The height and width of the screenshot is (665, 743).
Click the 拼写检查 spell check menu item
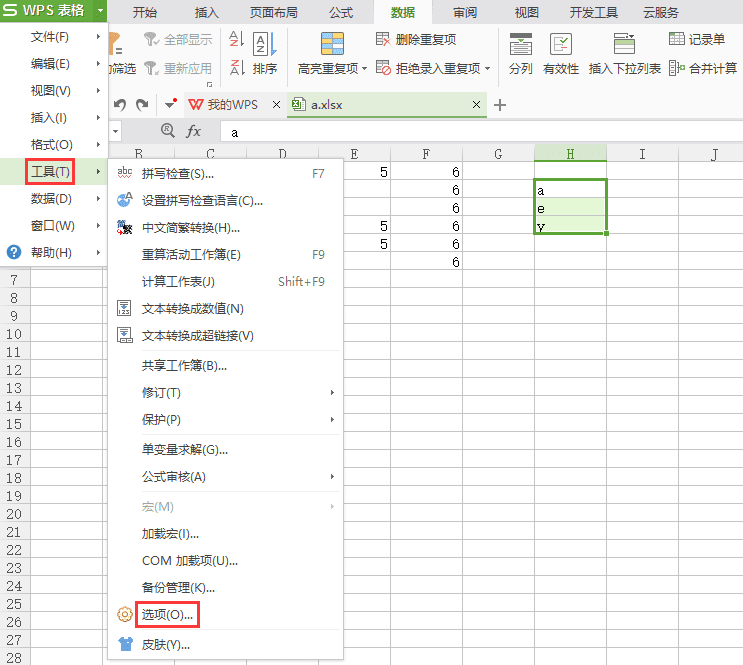[225, 174]
